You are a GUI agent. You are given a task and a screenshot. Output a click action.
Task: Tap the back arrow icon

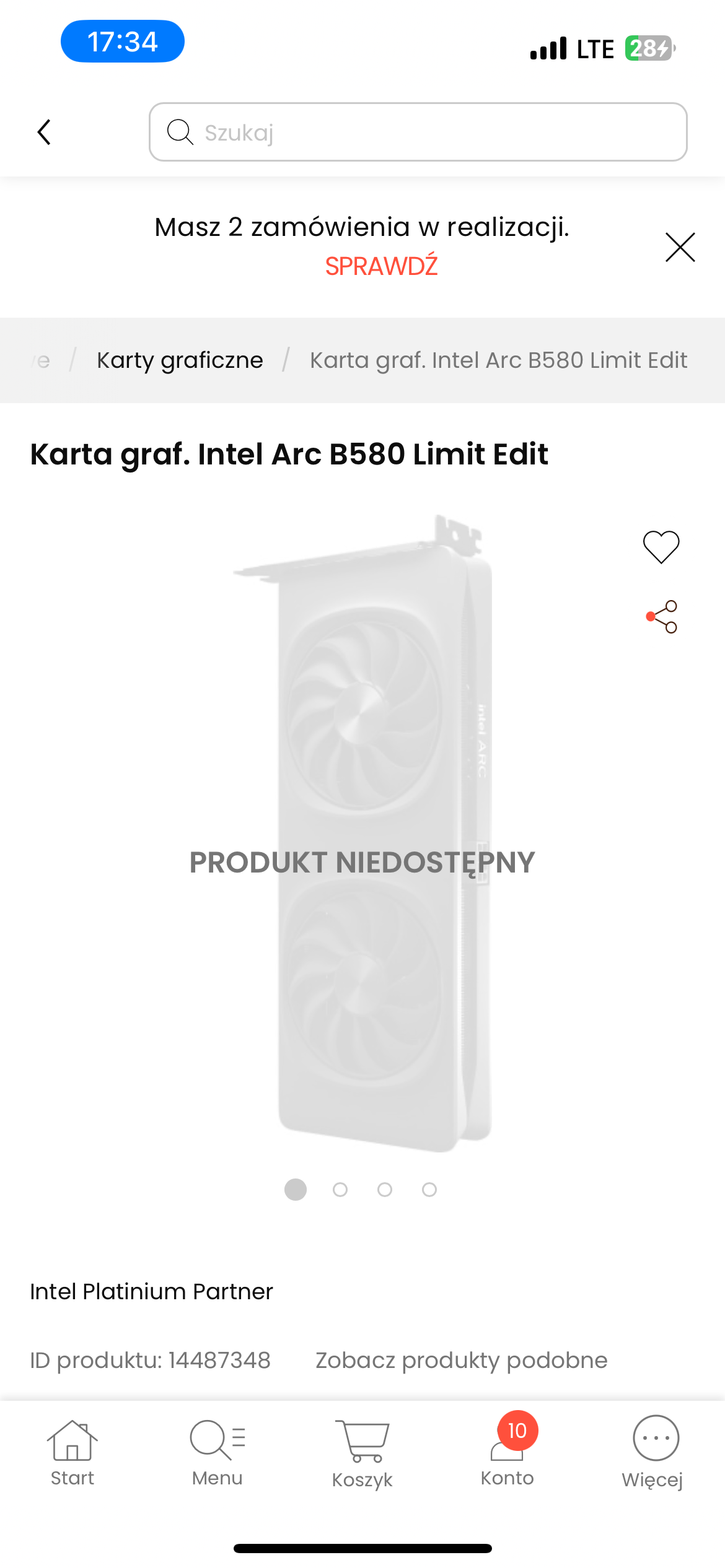click(x=44, y=132)
